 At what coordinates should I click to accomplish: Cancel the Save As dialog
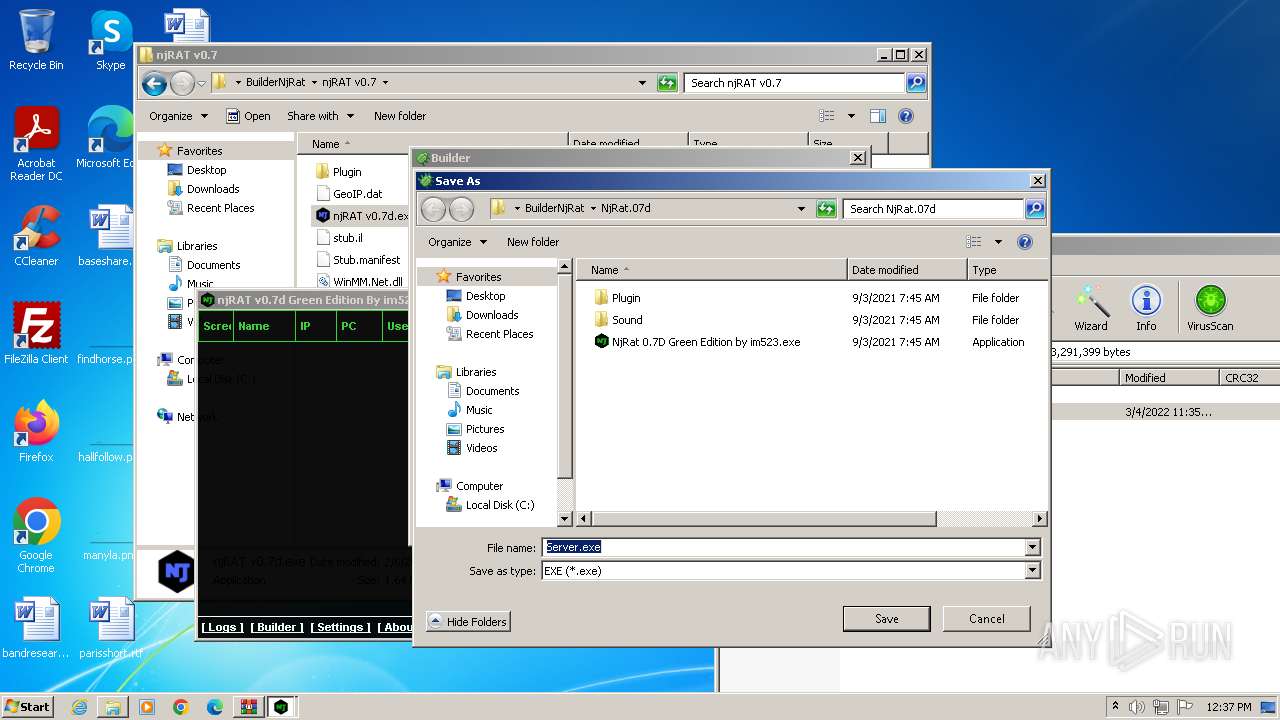pos(986,618)
